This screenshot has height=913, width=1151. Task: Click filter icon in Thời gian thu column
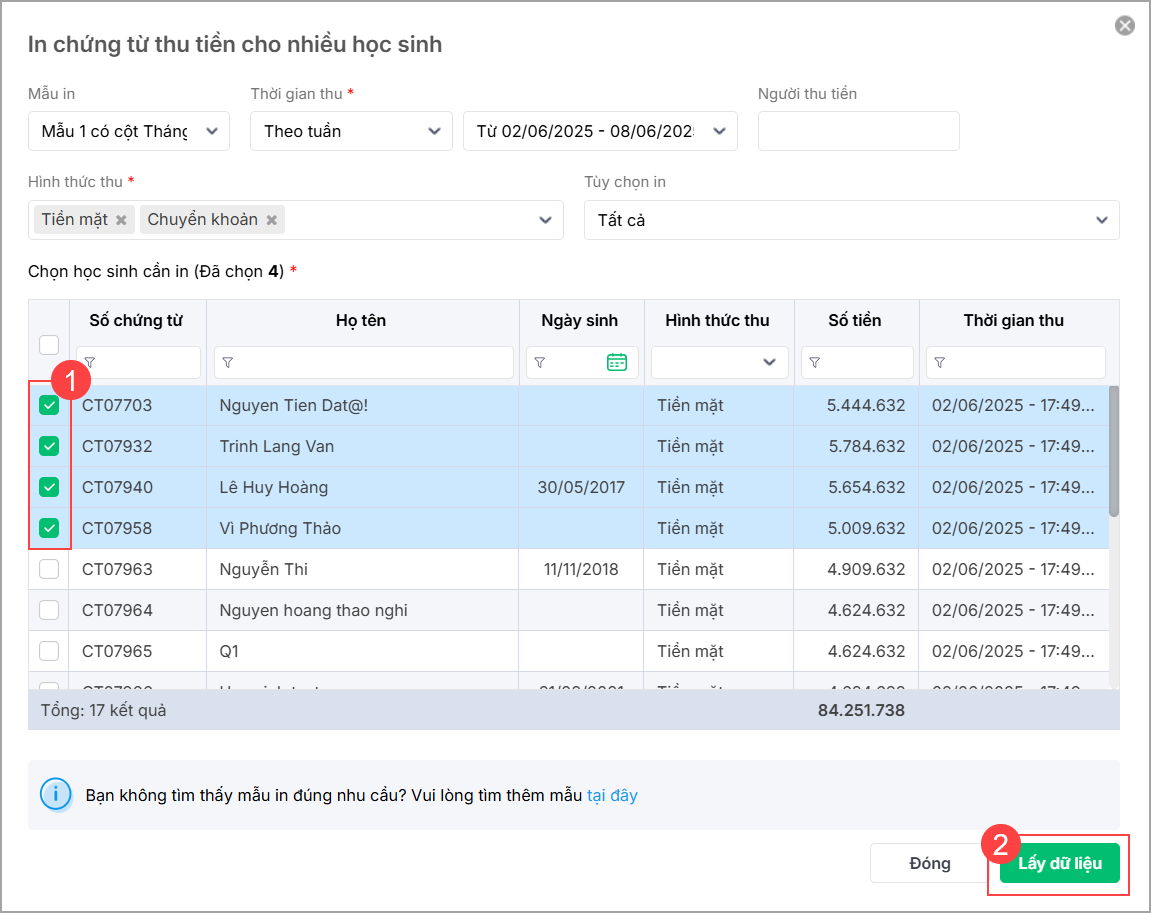tap(939, 363)
